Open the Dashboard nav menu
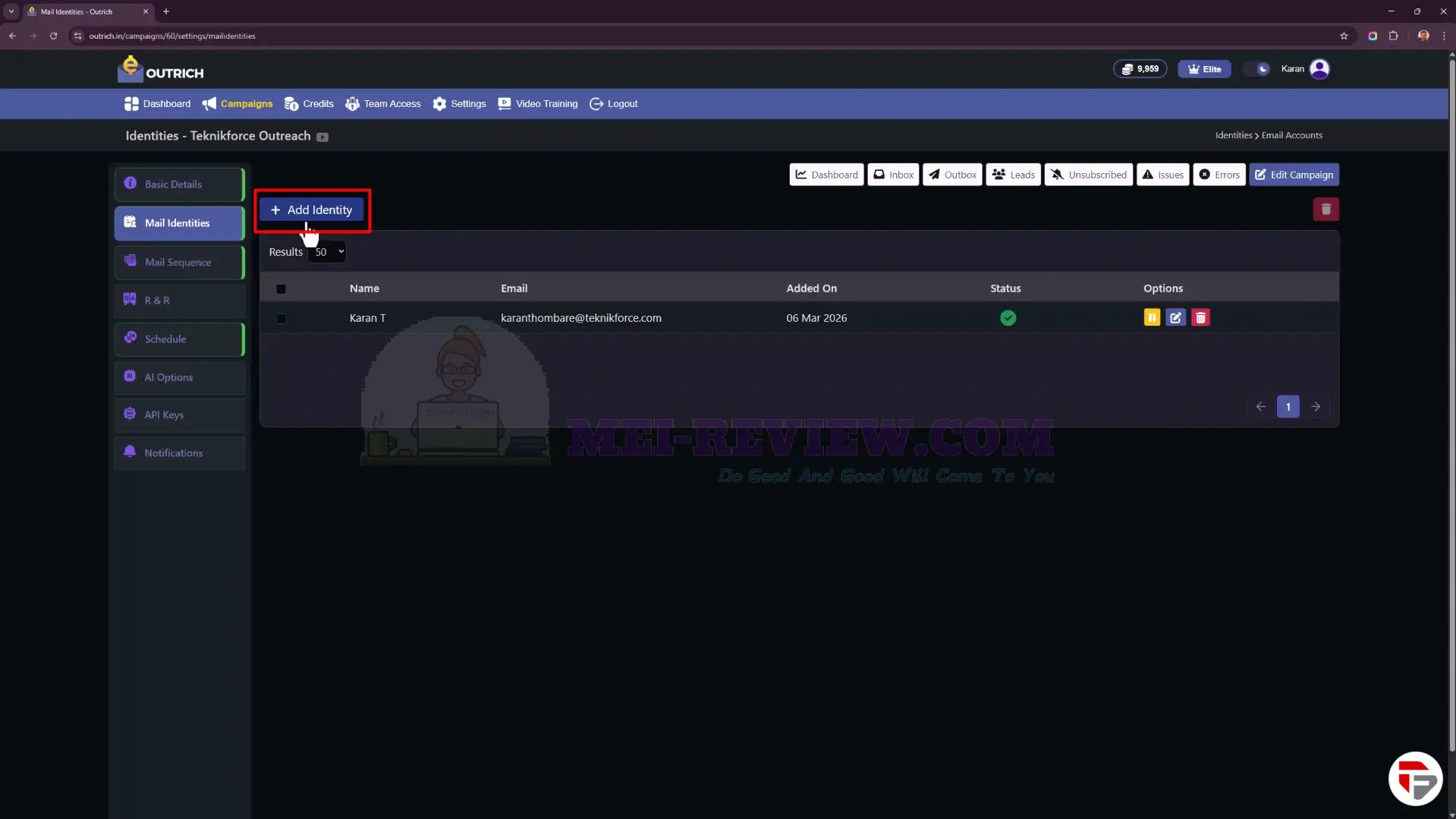The image size is (1456, 819). [x=158, y=104]
